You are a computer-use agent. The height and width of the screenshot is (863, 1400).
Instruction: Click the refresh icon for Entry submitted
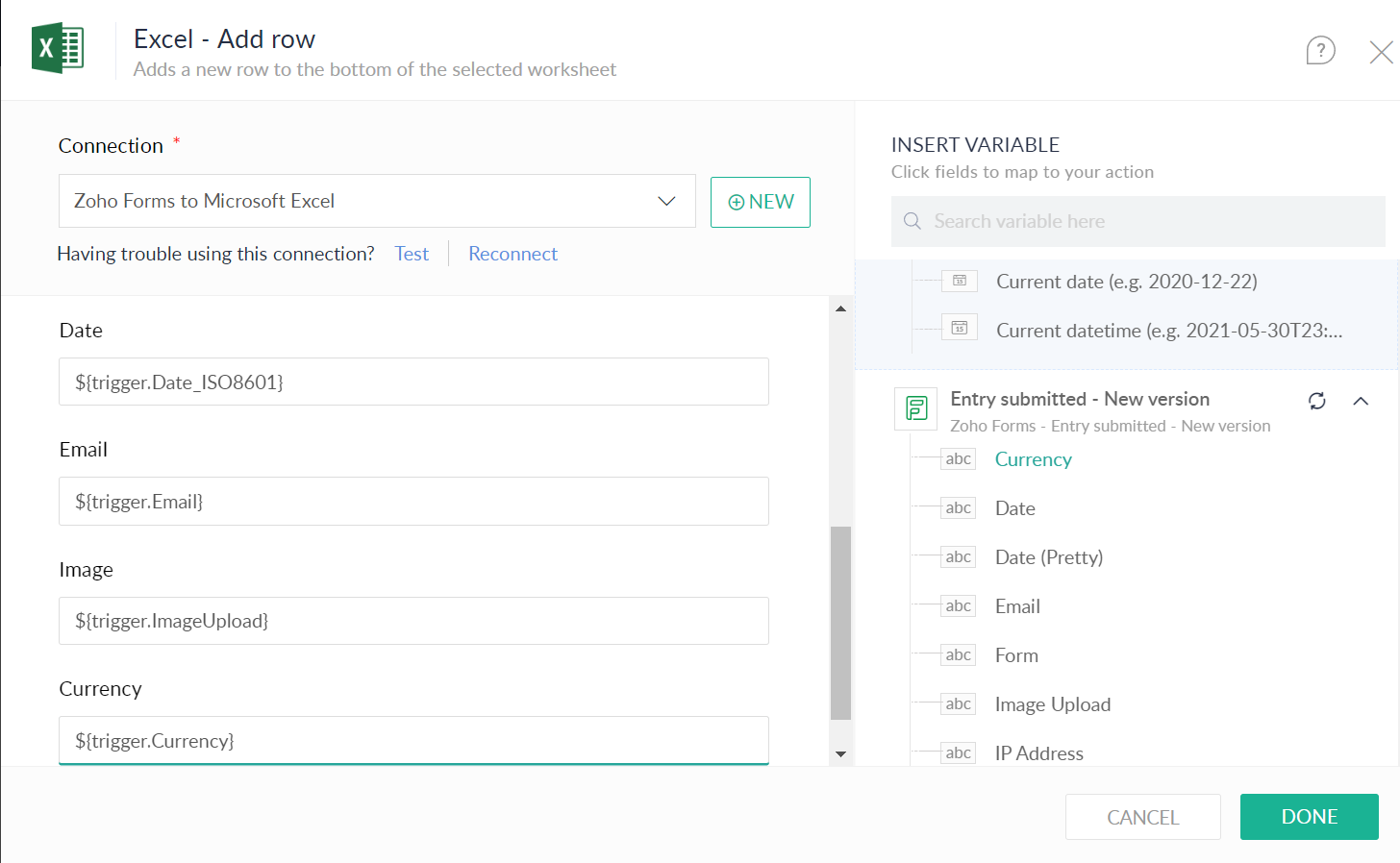(x=1317, y=401)
